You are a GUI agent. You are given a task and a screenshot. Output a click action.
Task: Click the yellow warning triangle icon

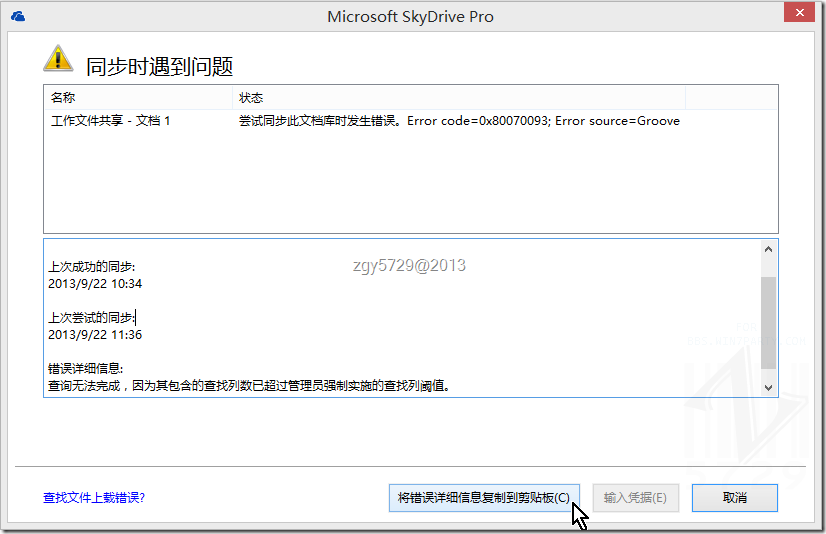[x=58, y=58]
